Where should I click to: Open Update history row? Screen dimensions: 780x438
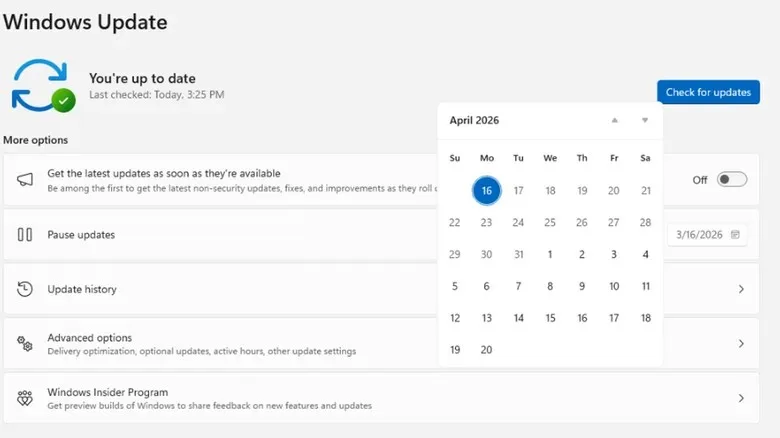381,289
